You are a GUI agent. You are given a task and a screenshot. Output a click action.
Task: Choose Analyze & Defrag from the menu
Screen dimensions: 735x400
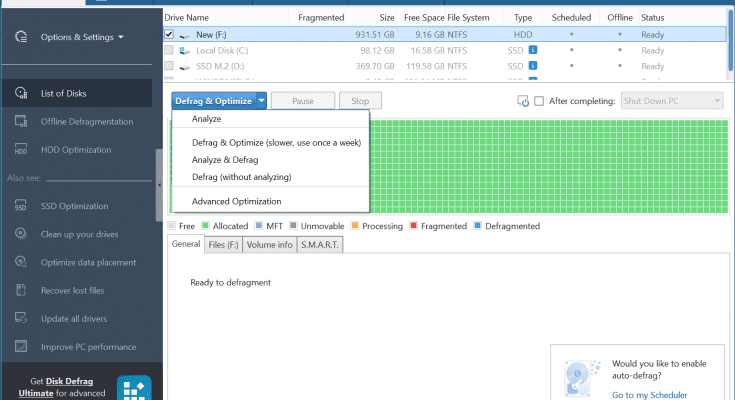[x=226, y=160]
